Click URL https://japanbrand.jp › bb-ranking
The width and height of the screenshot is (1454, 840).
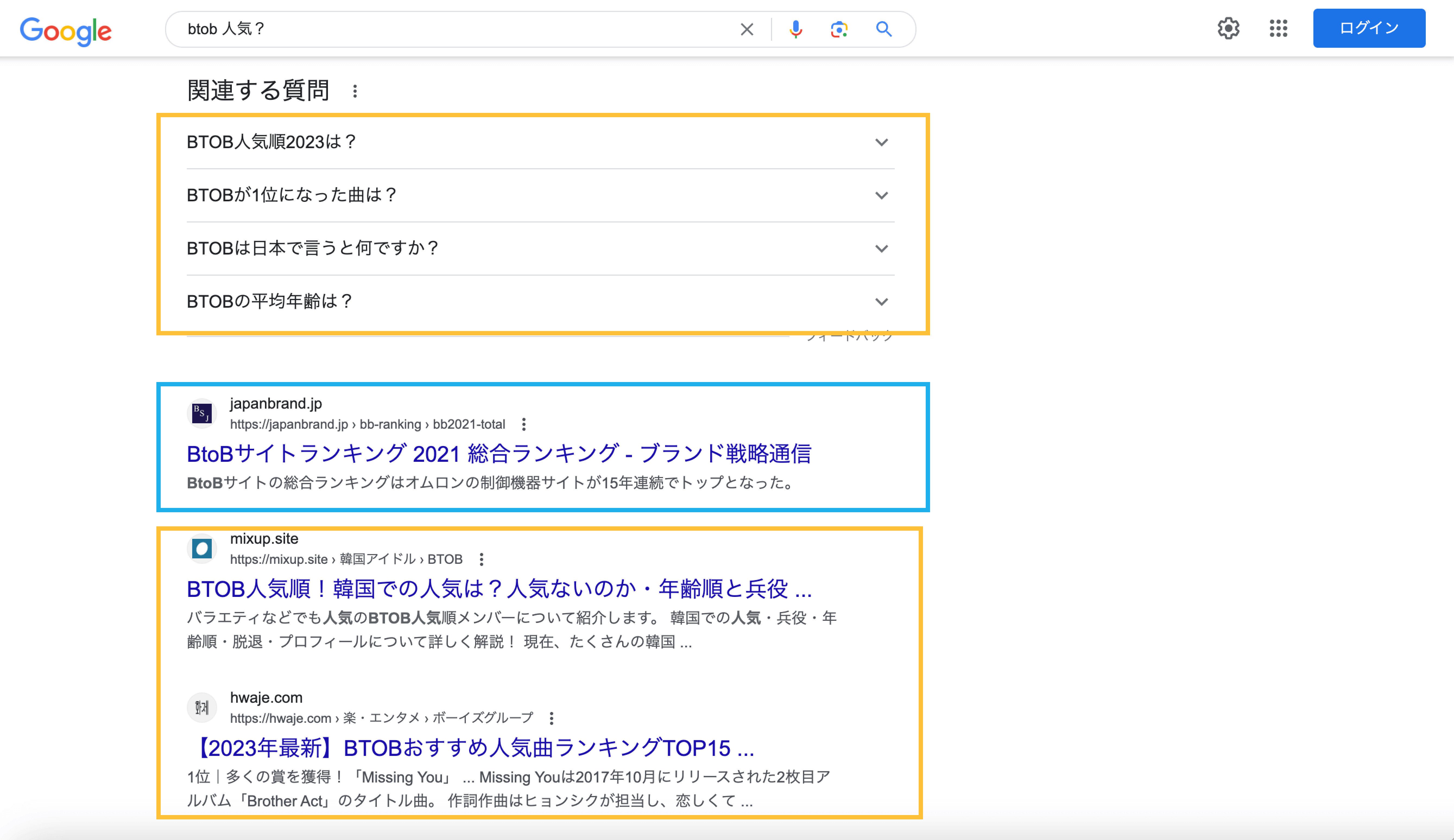click(368, 424)
